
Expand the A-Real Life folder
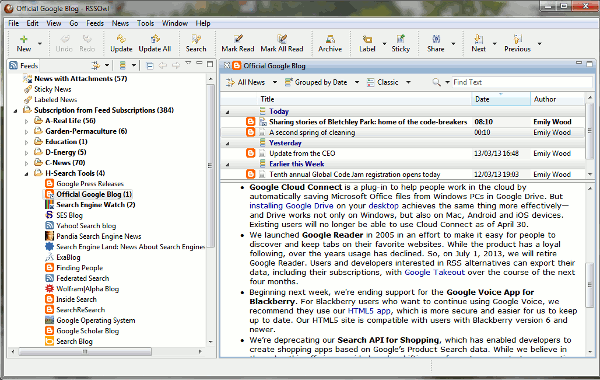point(26,121)
